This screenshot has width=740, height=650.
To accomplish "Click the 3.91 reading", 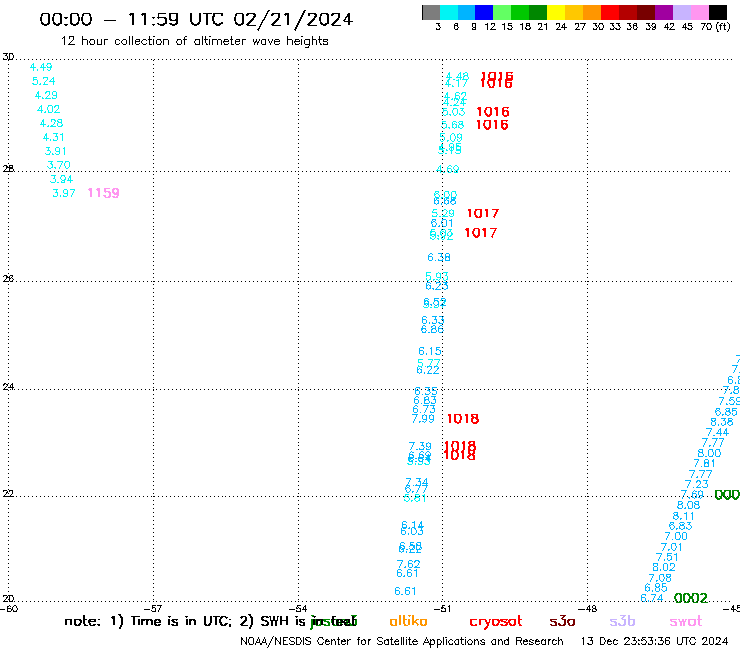I will tap(56, 151).
